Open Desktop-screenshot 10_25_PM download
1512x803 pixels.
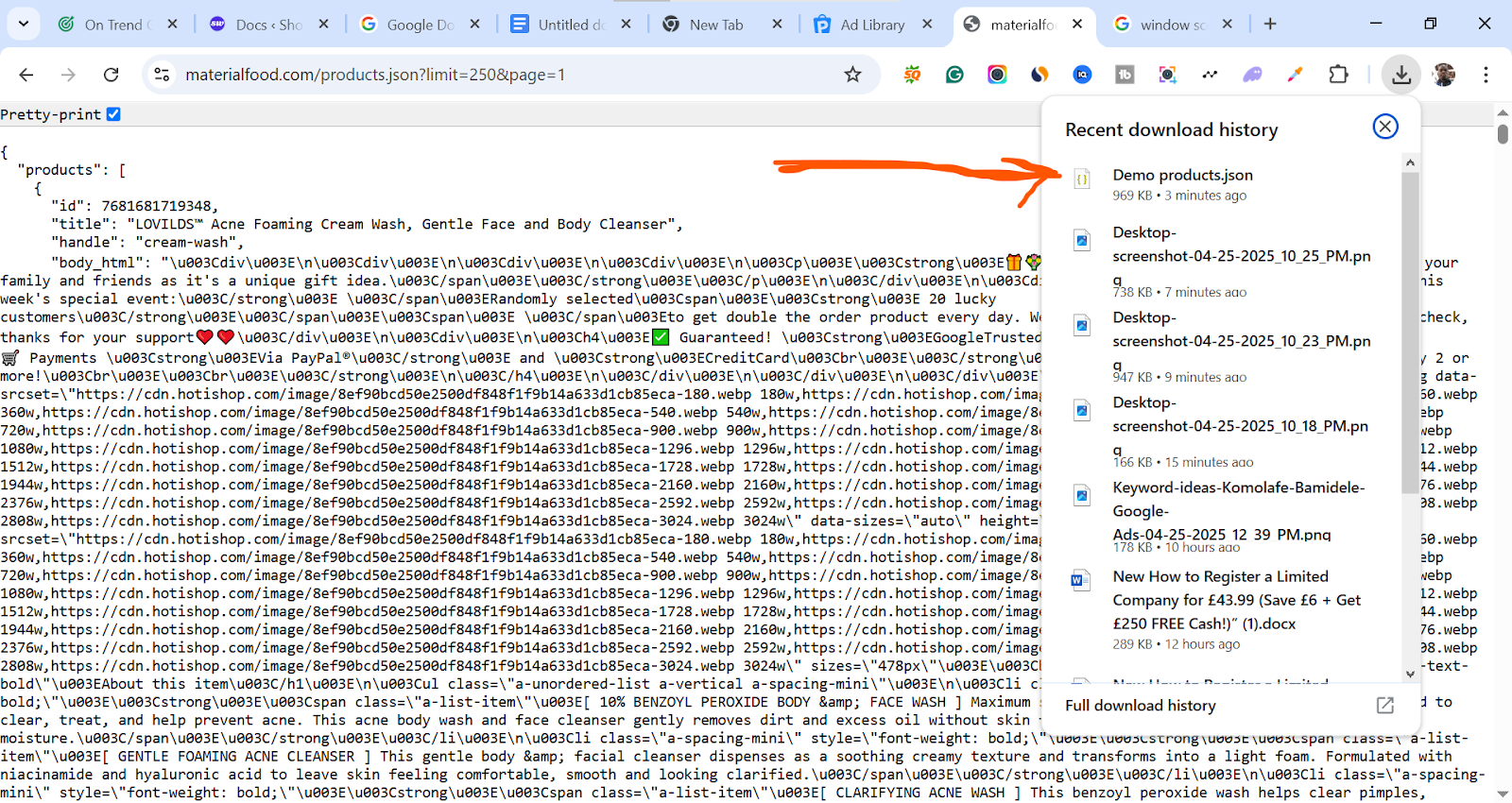(1224, 260)
